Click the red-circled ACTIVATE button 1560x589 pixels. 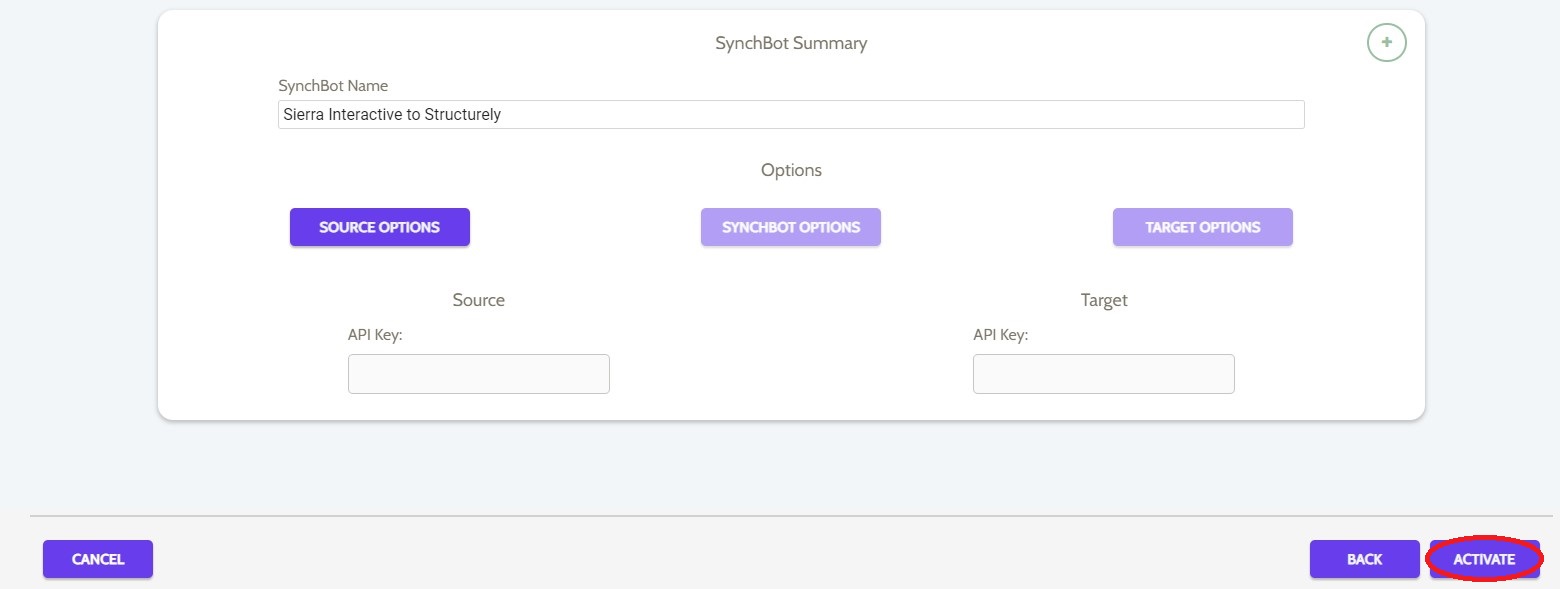(1484, 559)
